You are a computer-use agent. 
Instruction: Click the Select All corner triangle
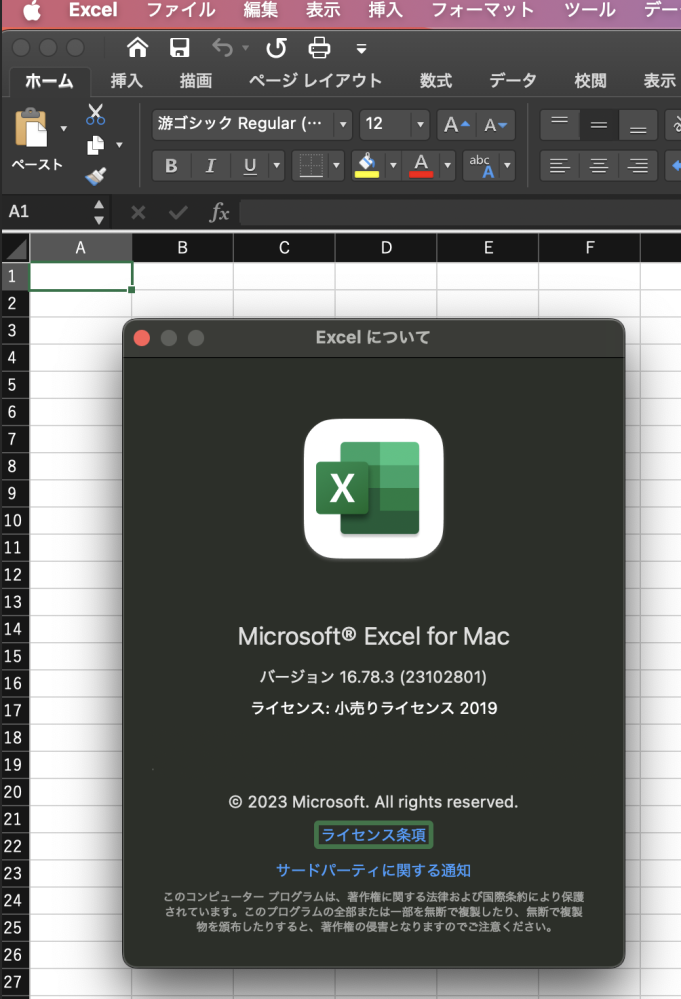pos(16,248)
